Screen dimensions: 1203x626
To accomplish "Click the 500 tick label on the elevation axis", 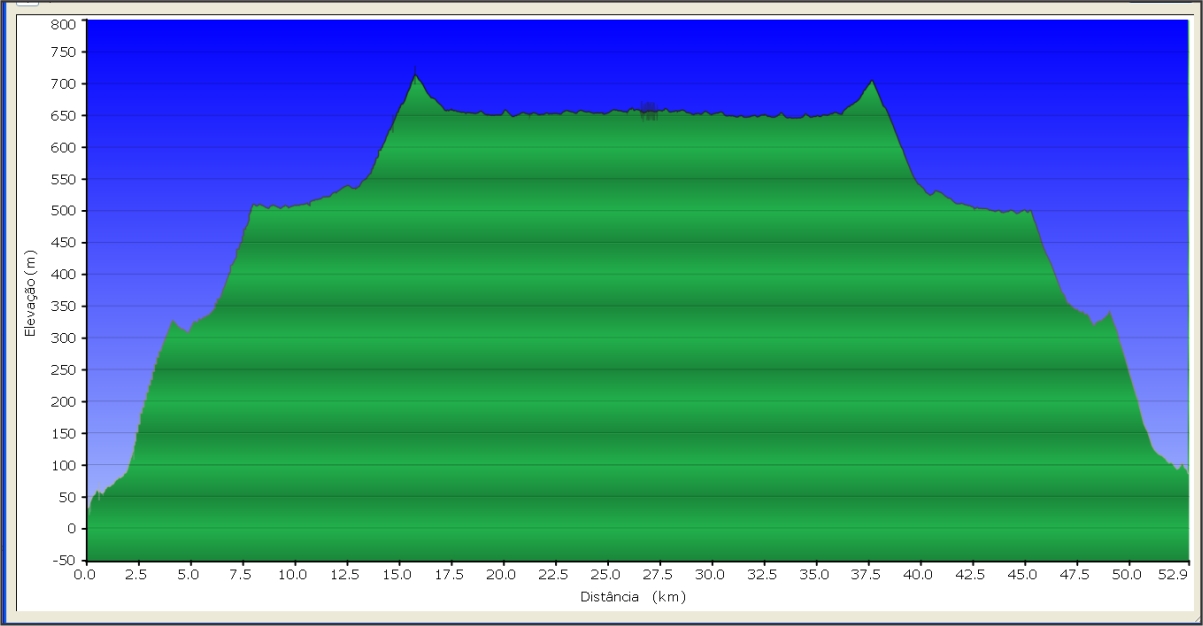I will coord(65,211).
